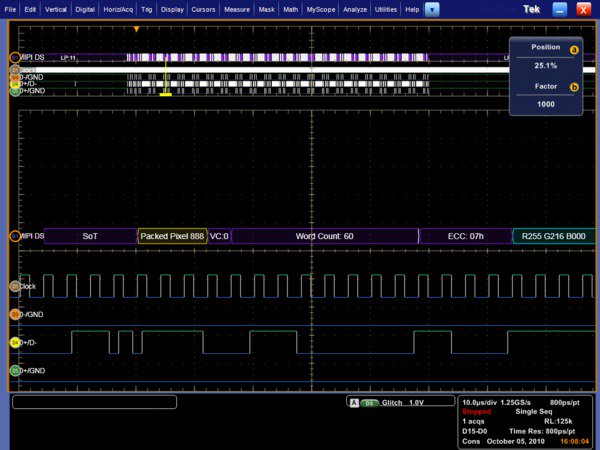Click the orange trigger position marker at top
The width and height of the screenshot is (600, 450).
(137, 30)
